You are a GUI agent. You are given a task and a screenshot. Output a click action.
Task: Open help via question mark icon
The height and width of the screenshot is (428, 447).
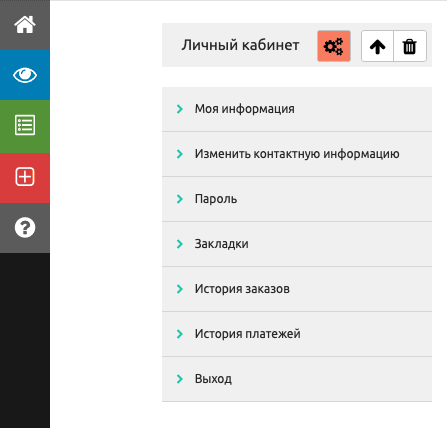point(25,228)
